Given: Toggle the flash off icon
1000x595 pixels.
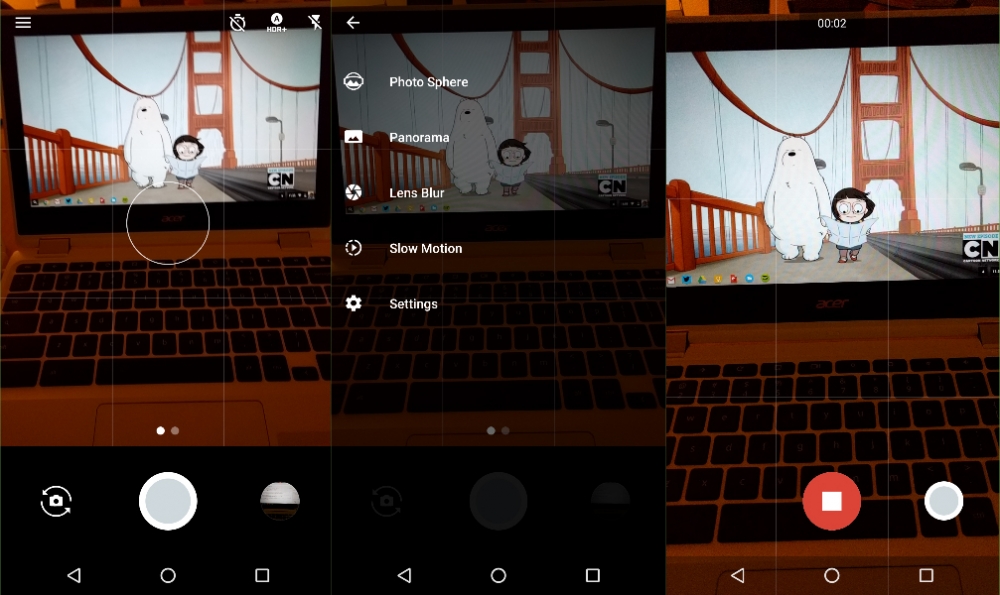Looking at the screenshot, I should (x=315, y=23).
